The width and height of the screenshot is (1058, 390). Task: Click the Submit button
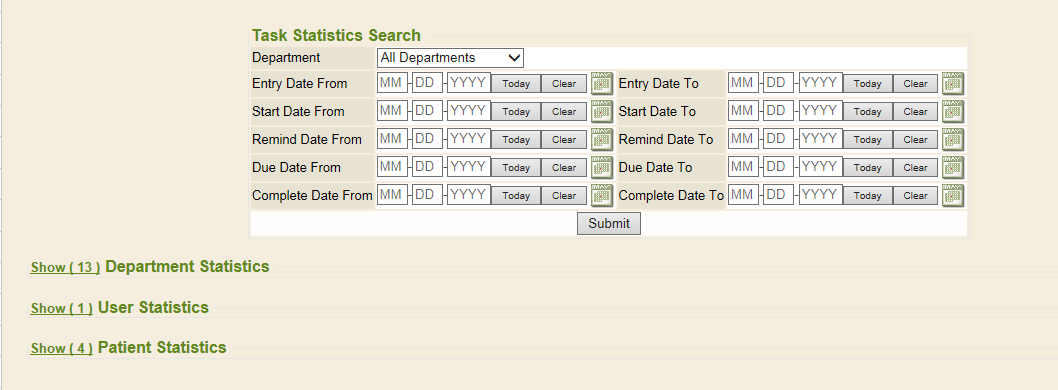coord(609,223)
